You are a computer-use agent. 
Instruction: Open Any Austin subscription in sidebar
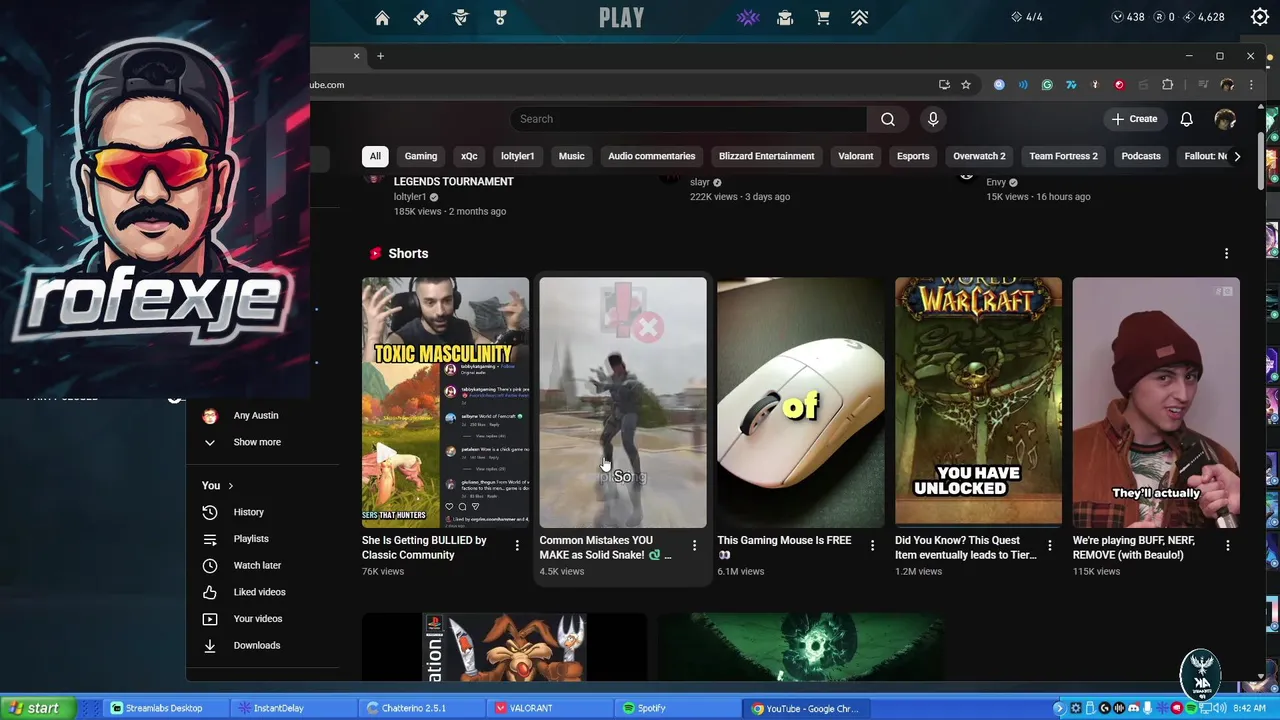(255, 415)
